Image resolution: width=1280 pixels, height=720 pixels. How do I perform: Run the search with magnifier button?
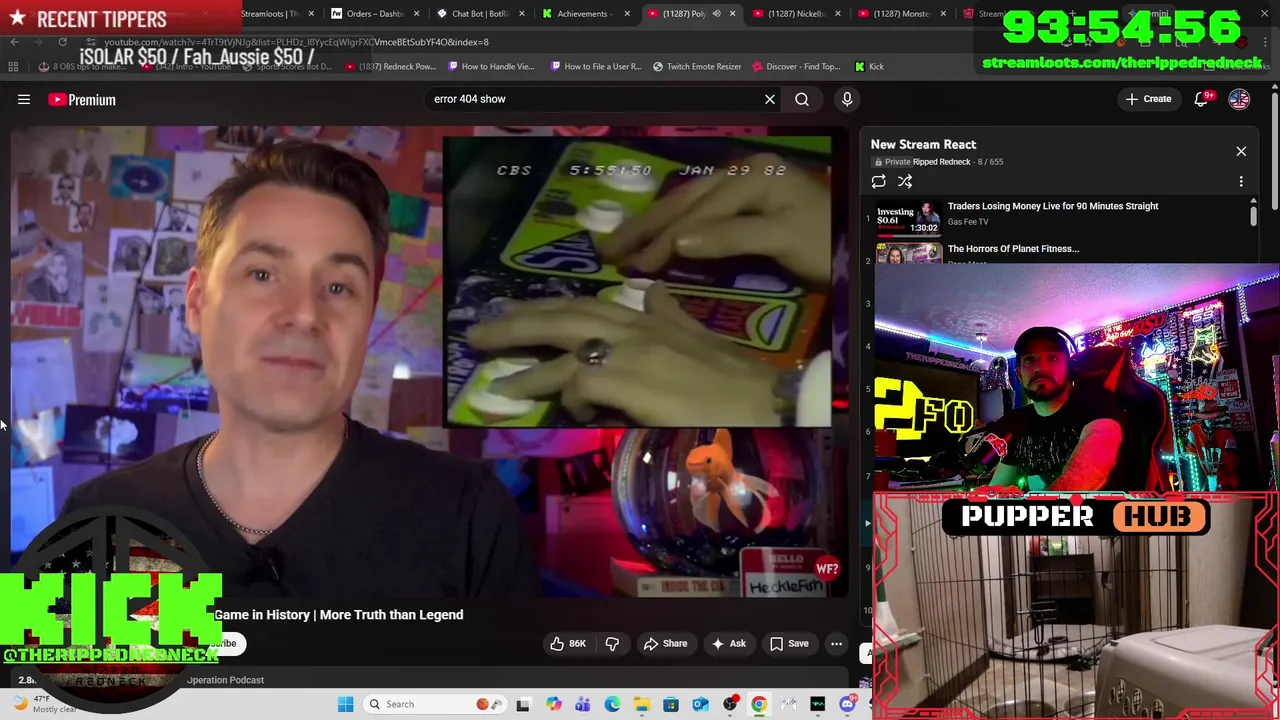[x=802, y=99]
